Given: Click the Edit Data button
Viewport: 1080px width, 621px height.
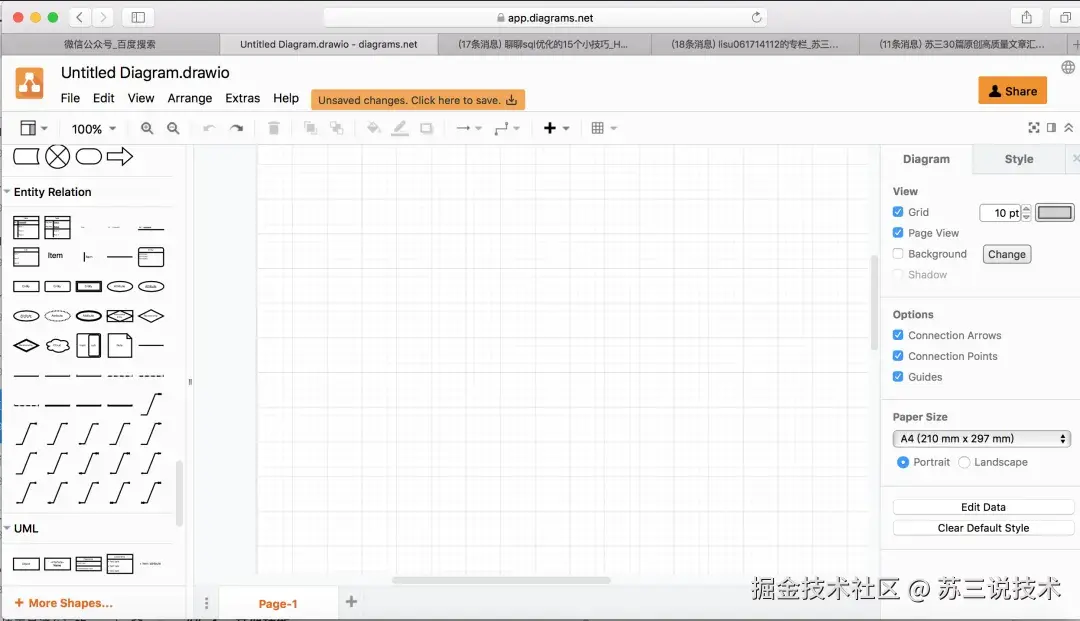Looking at the screenshot, I should pyautogui.click(x=982, y=506).
